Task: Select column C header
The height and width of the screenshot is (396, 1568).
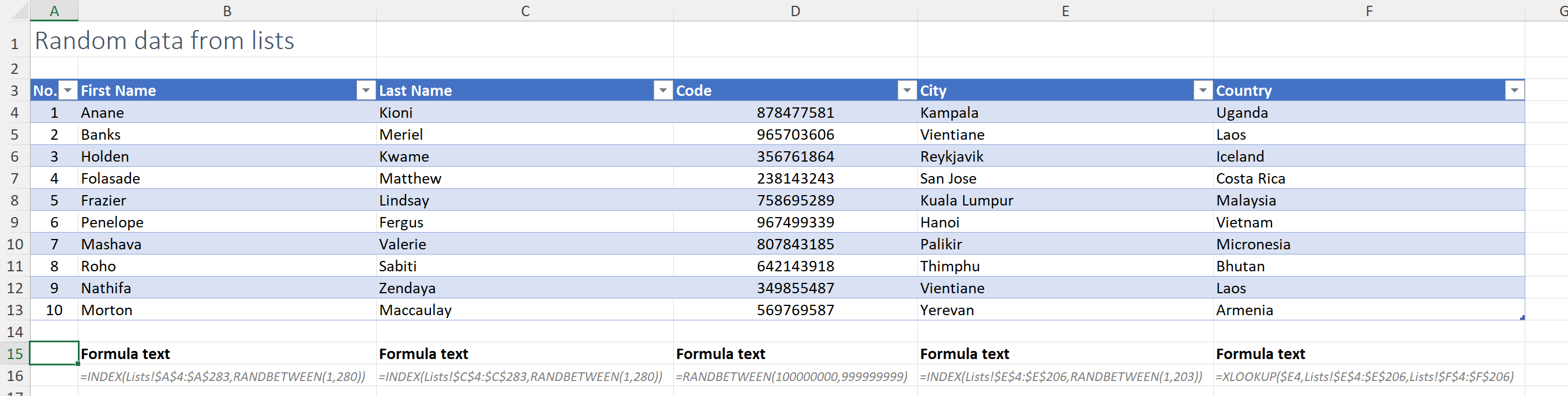Action: [x=525, y=11]
